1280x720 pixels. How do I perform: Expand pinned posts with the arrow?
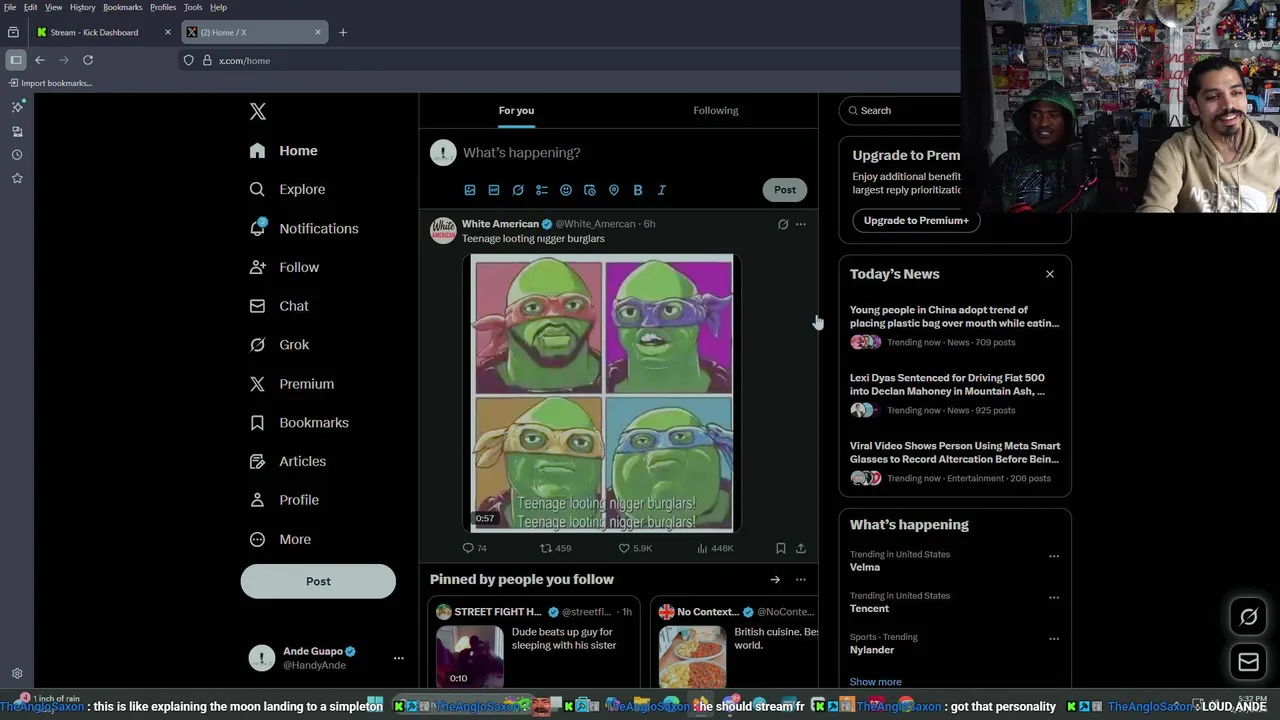click(x=775, y=579)
